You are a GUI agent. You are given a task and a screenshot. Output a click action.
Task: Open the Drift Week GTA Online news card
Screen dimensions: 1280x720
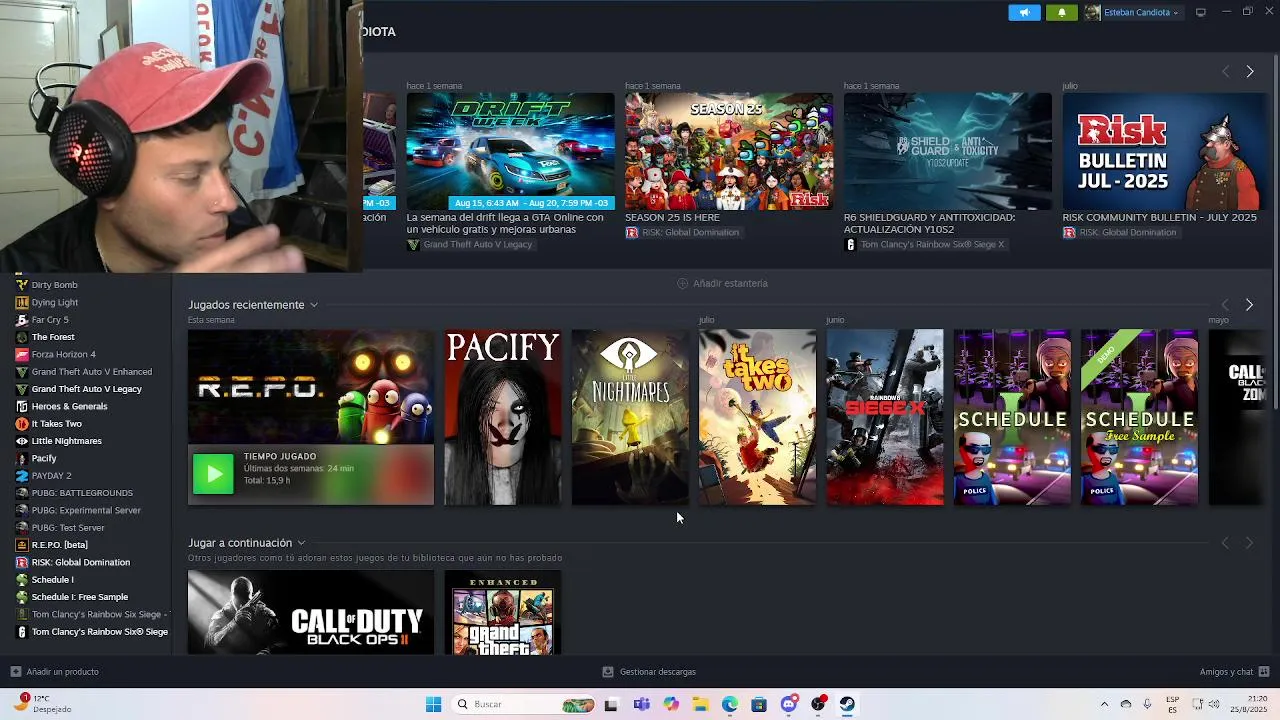(510, 151)
